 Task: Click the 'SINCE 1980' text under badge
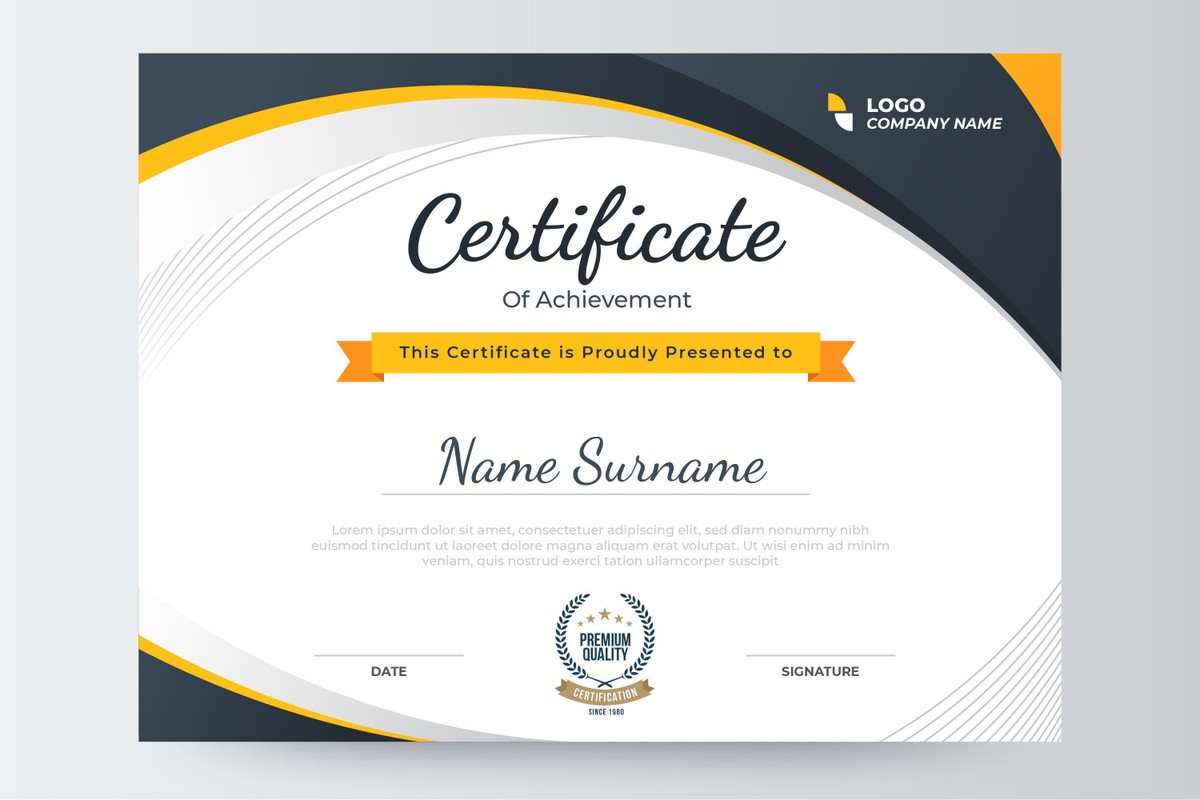(606, 712)
